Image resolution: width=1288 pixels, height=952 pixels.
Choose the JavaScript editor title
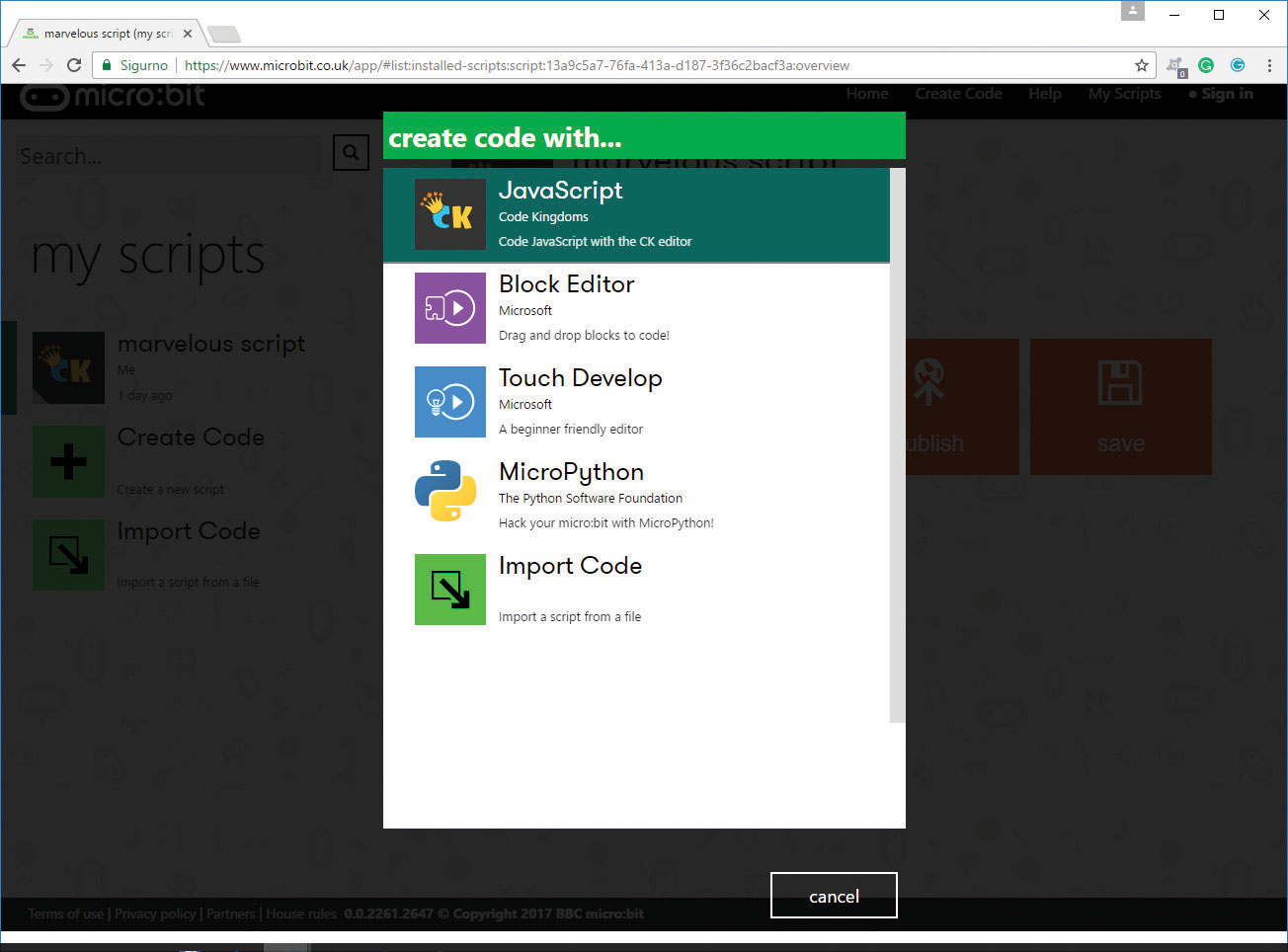(x=560, y=191)
